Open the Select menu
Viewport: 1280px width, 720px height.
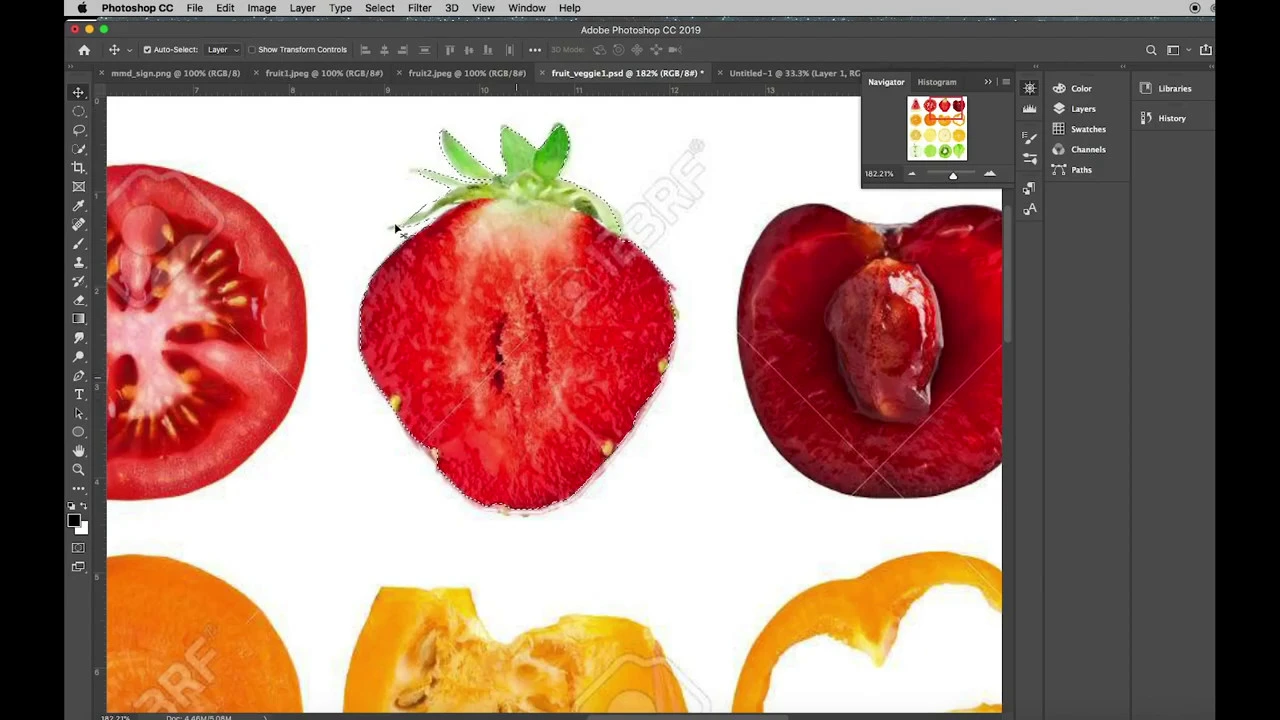(x=379, y=8)
